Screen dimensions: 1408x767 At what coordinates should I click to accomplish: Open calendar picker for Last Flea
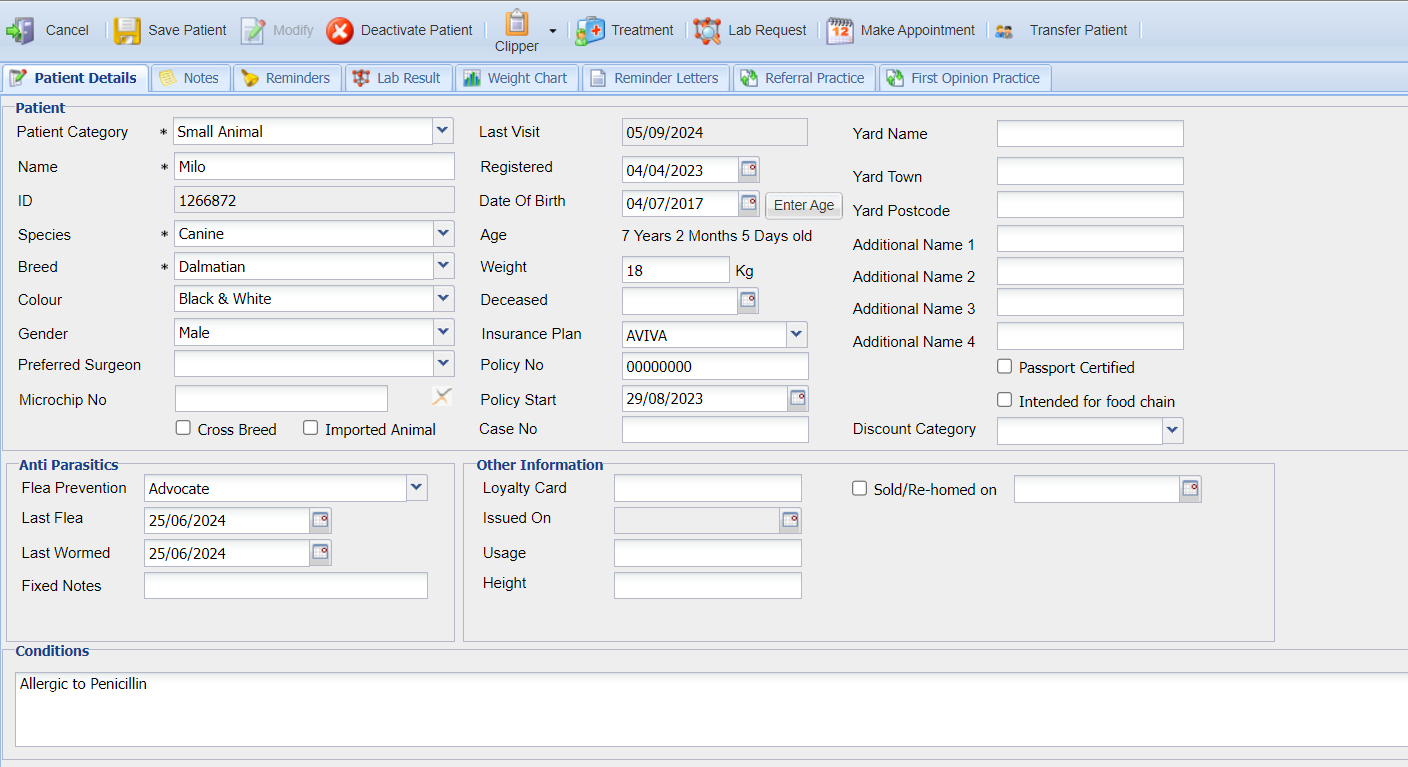tap(320, 520)
